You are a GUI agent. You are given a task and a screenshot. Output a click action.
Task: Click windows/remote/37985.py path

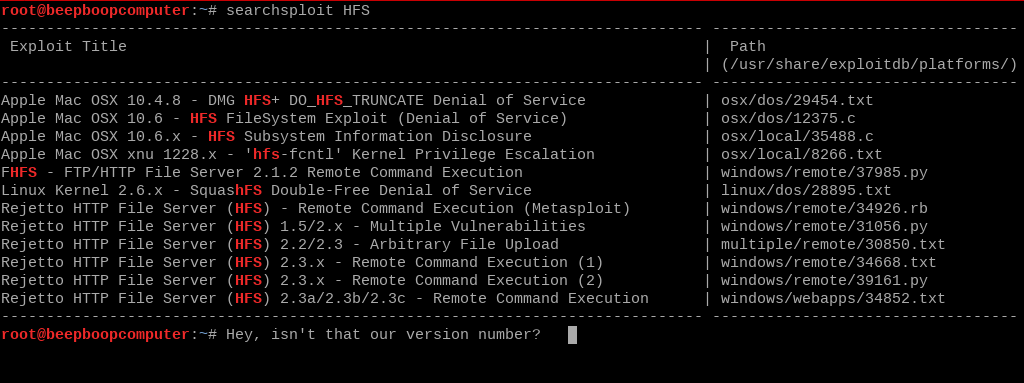[824, 173]
